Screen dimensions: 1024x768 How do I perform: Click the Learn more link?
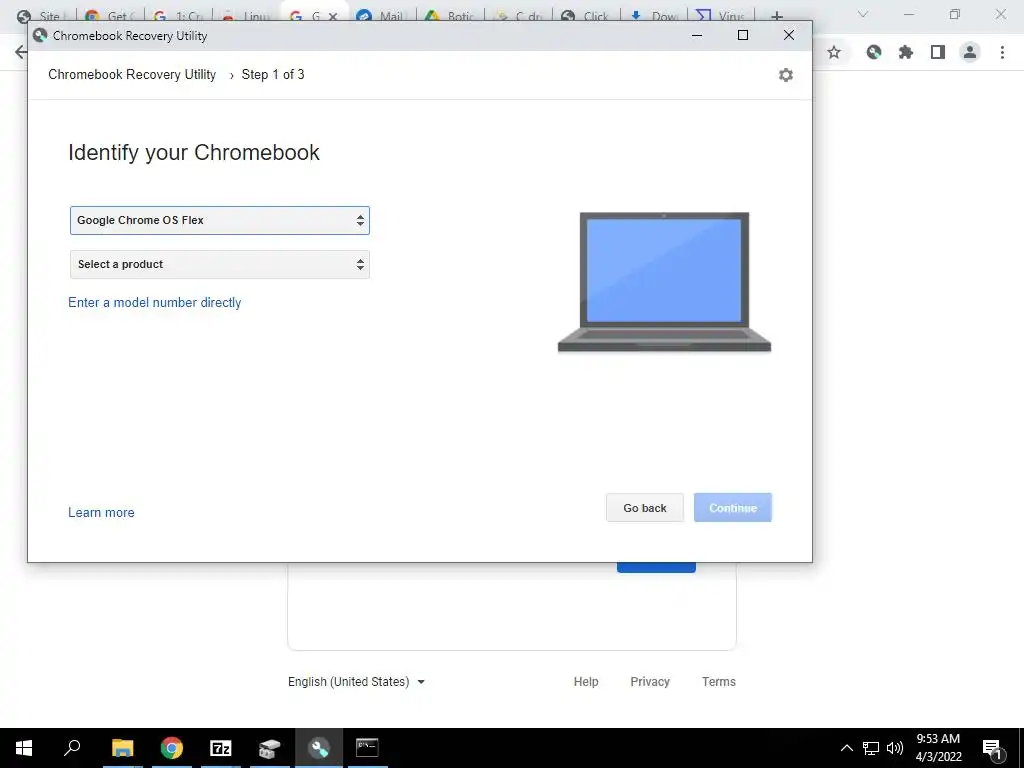pyautogui.click(x=101, y=513)
